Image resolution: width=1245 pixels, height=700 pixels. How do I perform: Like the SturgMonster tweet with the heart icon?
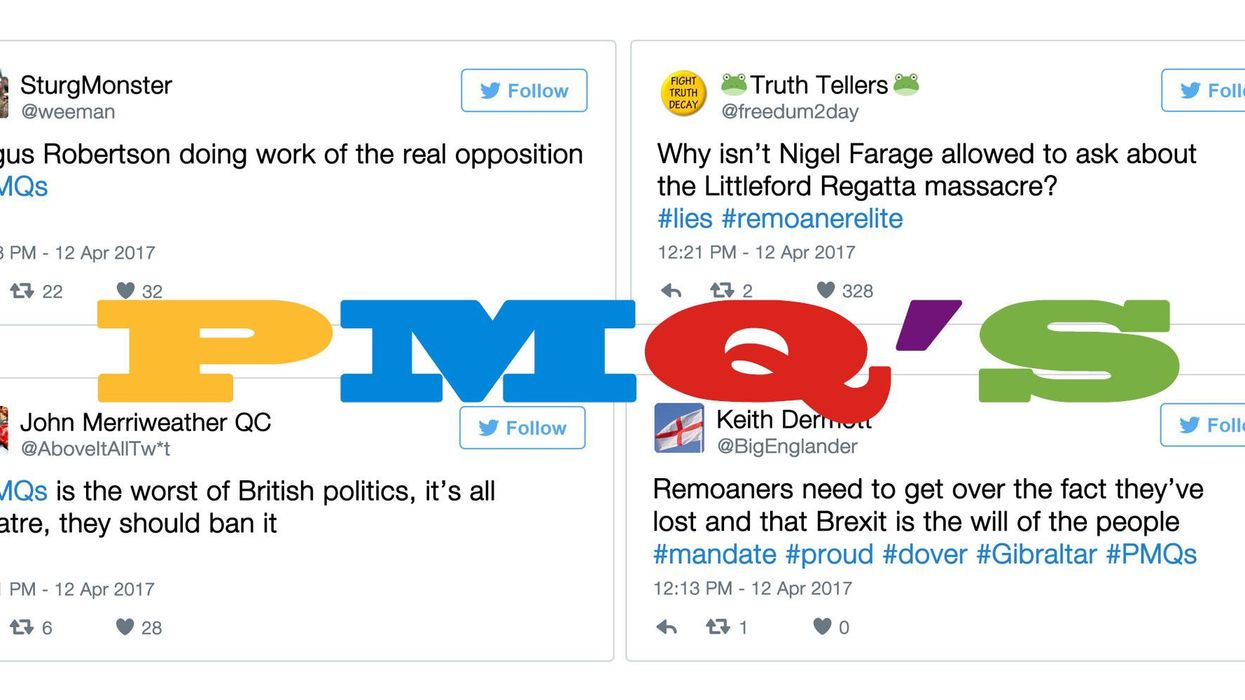point(125,291)
